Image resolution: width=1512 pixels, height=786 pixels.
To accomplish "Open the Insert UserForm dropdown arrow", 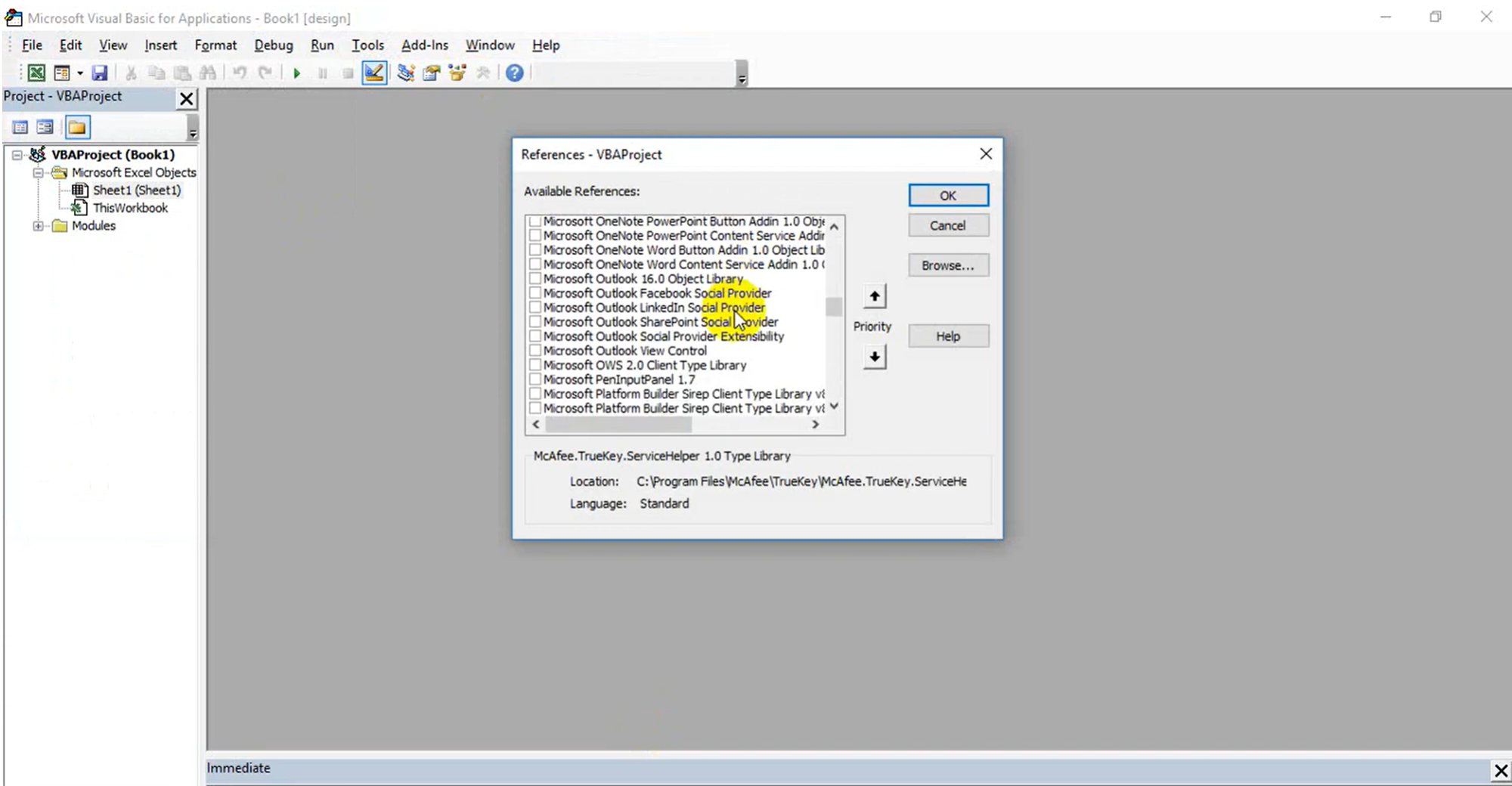I will pos(79,73).
